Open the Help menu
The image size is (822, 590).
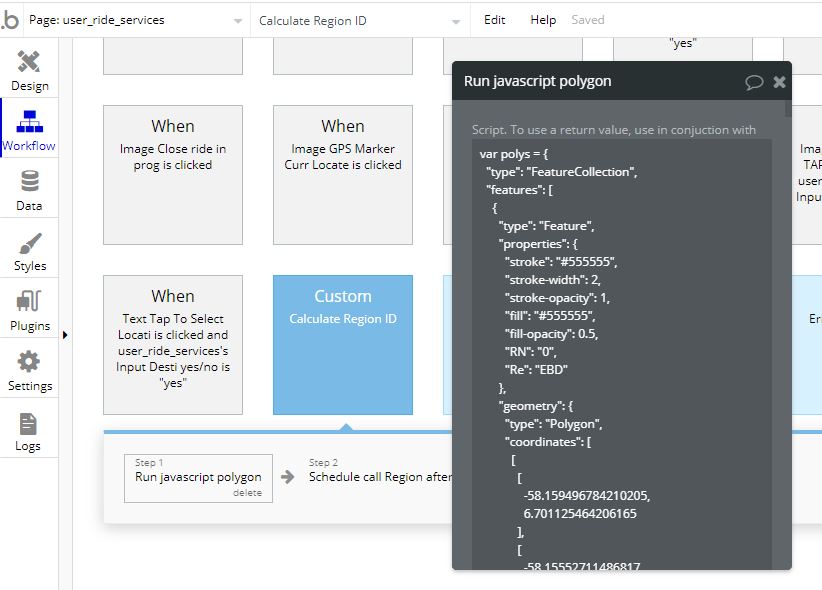[543, 20]
